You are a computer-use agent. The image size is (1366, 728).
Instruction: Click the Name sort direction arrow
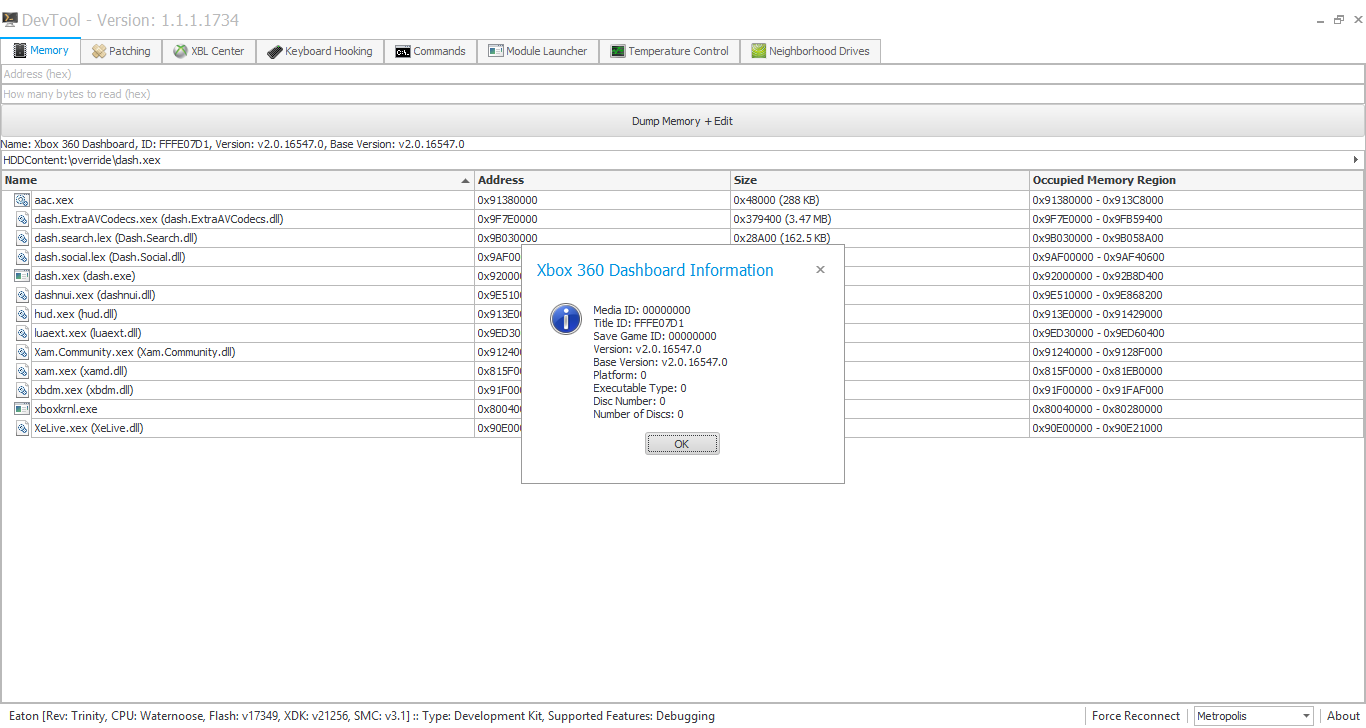point(465,181)
